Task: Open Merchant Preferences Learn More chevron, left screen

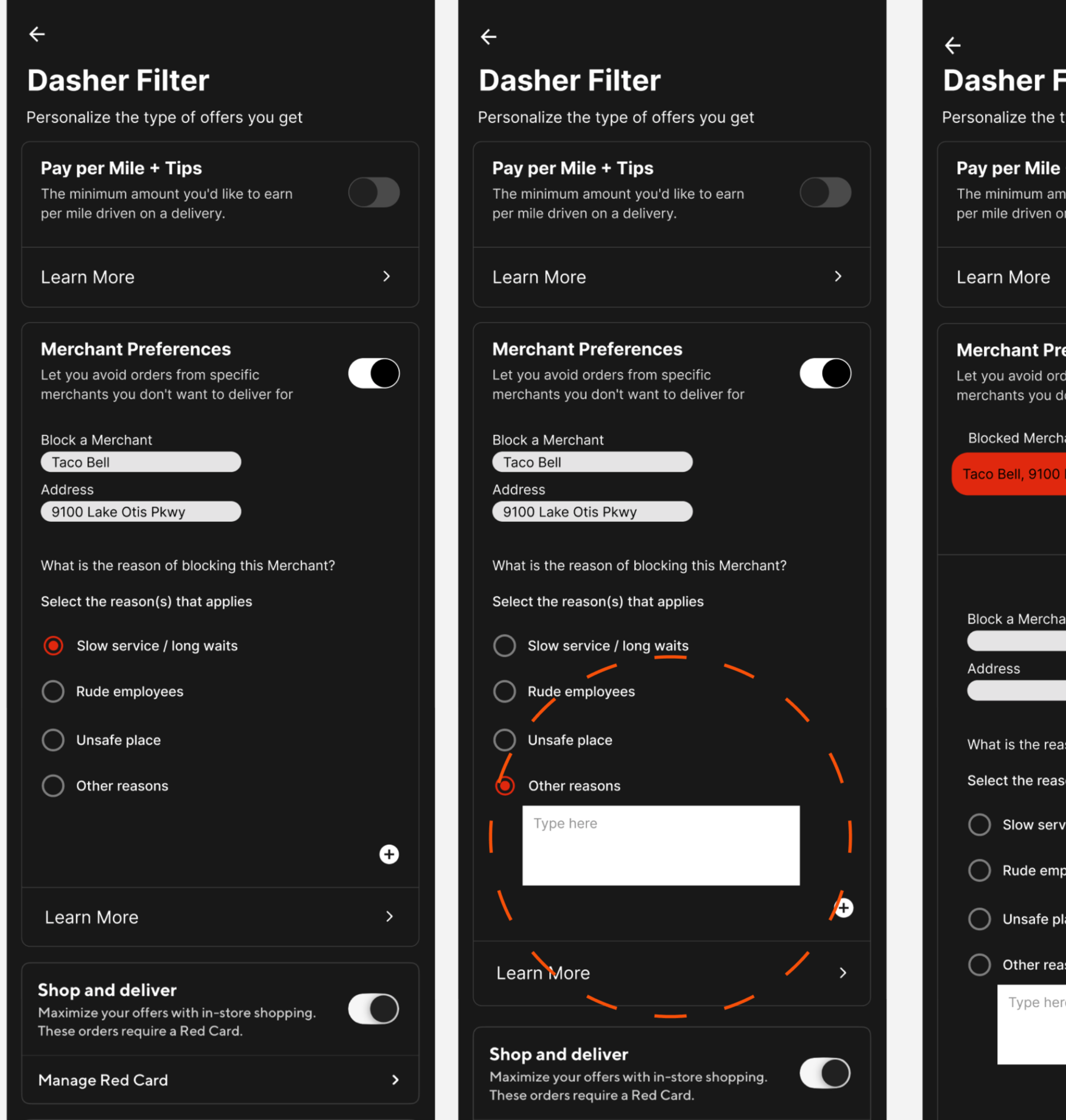Action: [x=390, y=917]
